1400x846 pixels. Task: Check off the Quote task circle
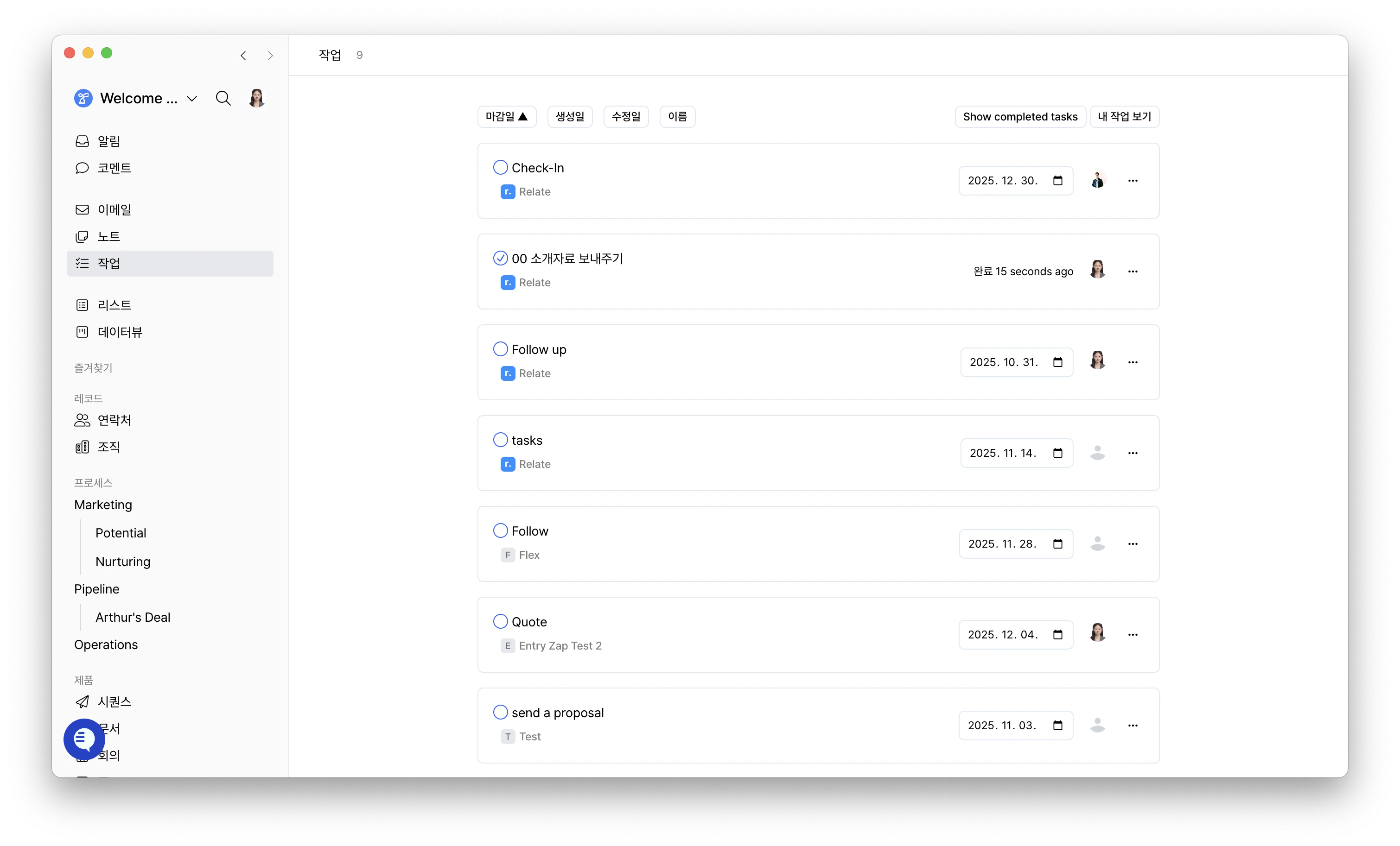(500, 621)
